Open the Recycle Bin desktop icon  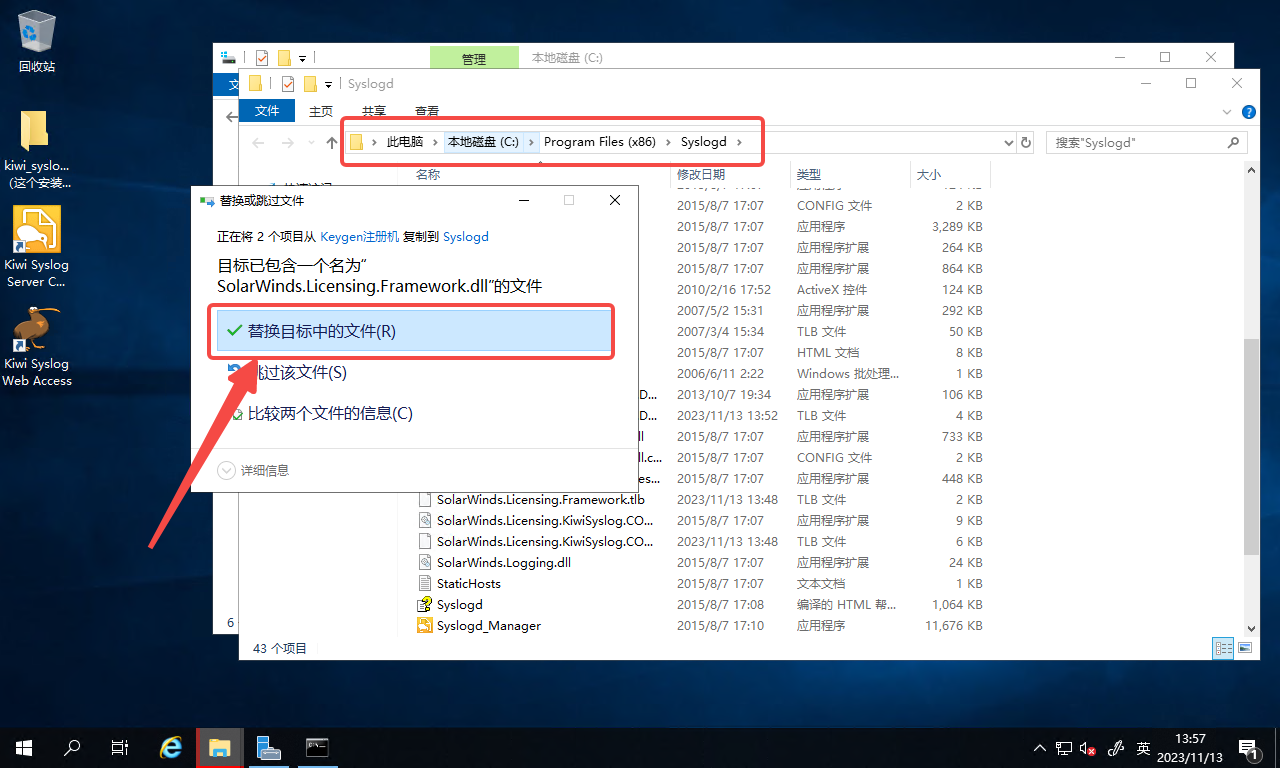click(x=36, y=42)
